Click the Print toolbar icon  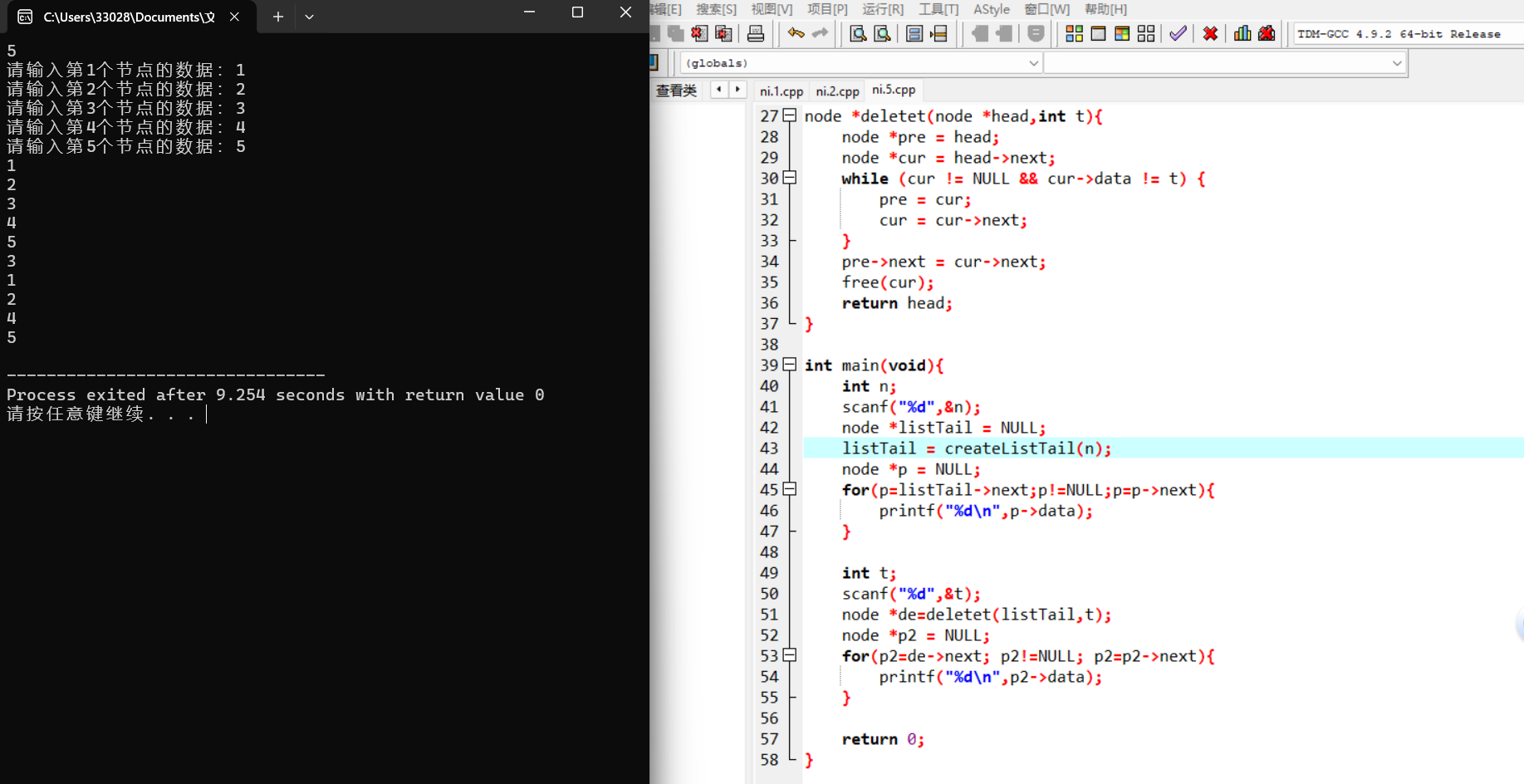point(756,33)
